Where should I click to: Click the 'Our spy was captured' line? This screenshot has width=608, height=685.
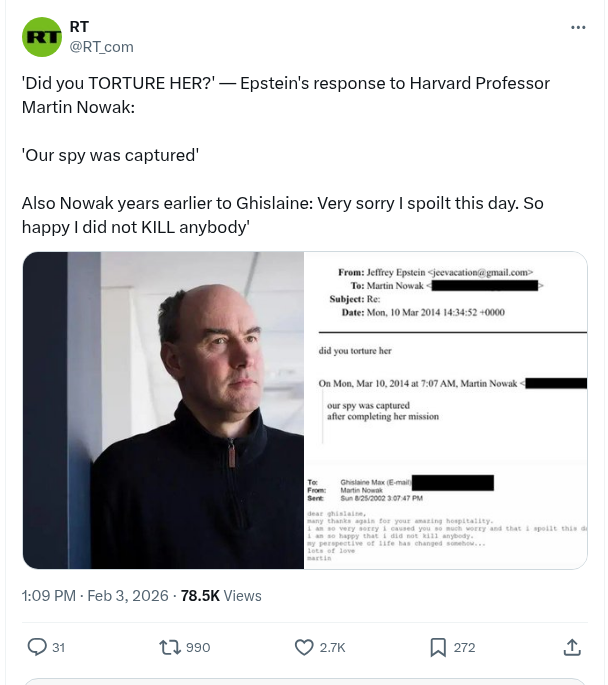110,155
